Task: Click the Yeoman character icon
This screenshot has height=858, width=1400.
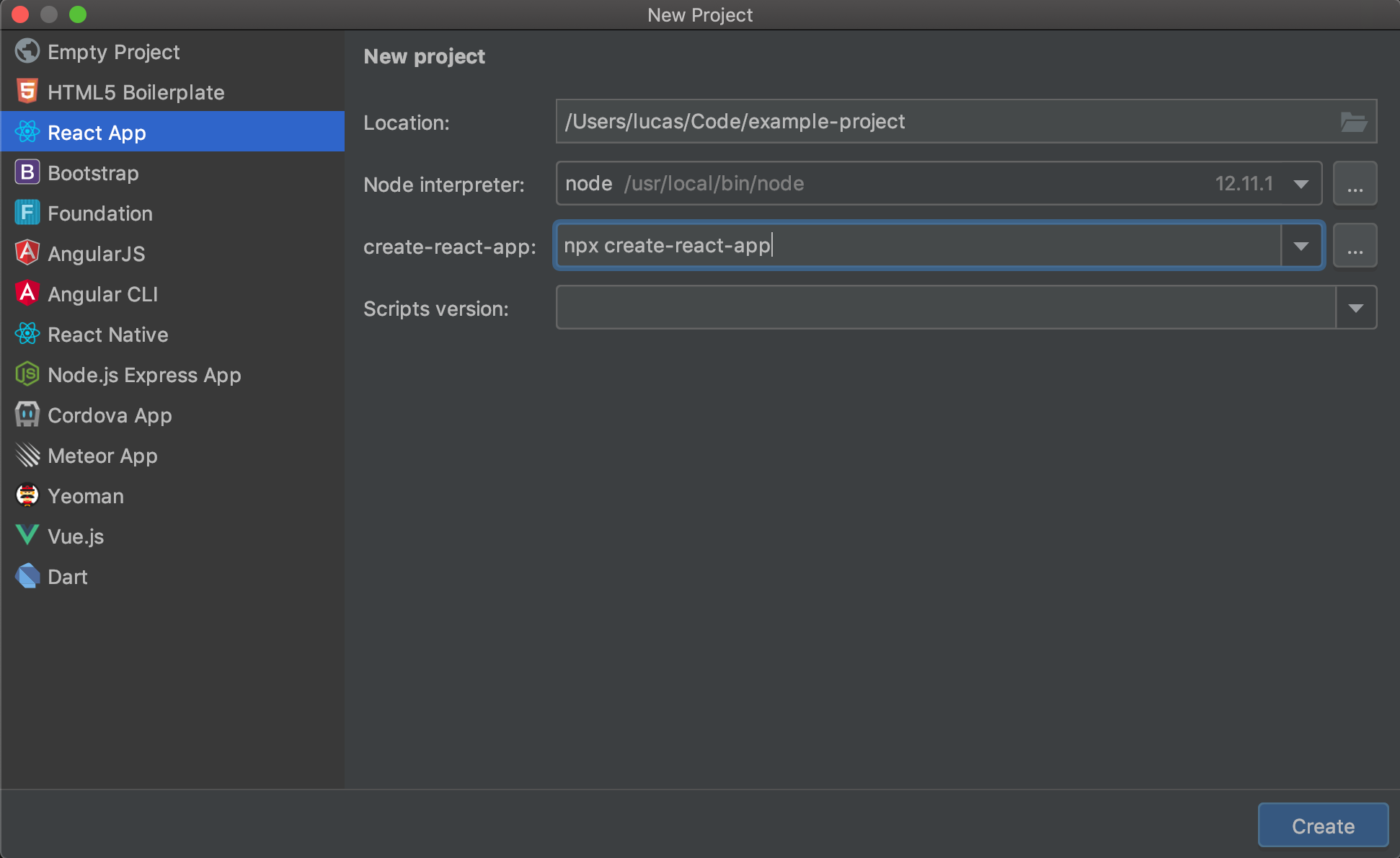Action: (27, 495)
